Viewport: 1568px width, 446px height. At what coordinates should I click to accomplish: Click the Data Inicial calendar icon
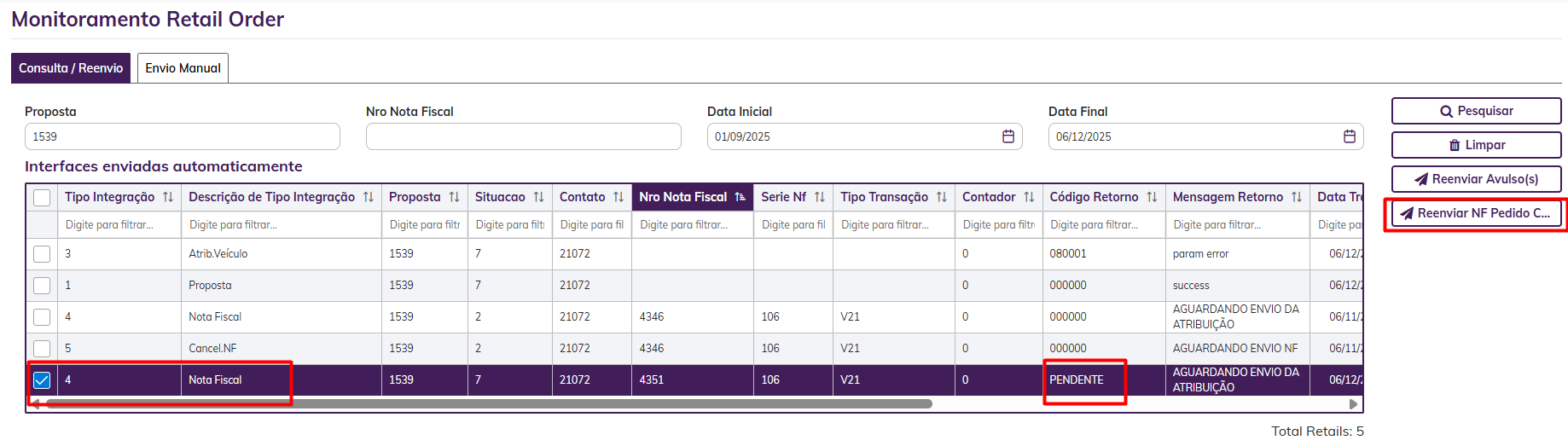pyautogui.click(x=1008, y=136)
